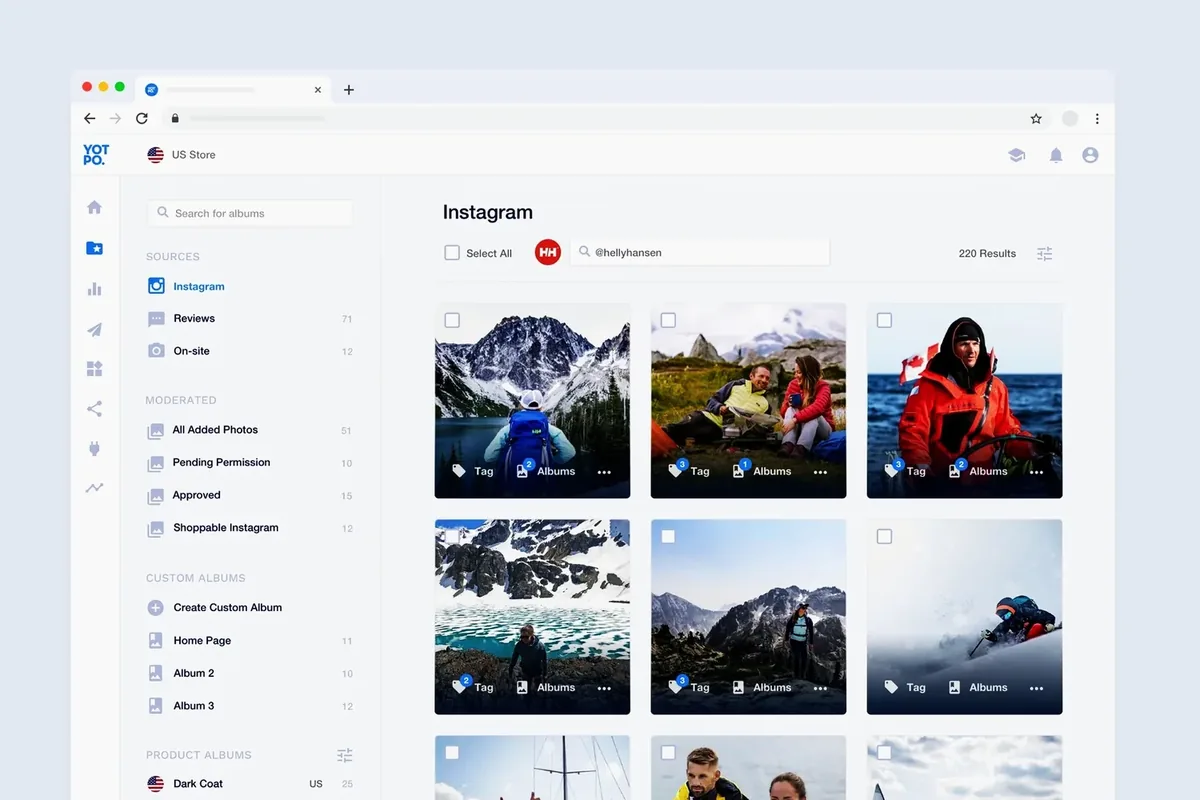Screen dimensions: 1200x800
Task: Open the Yotpo logo home
Action: pos(96,155)
